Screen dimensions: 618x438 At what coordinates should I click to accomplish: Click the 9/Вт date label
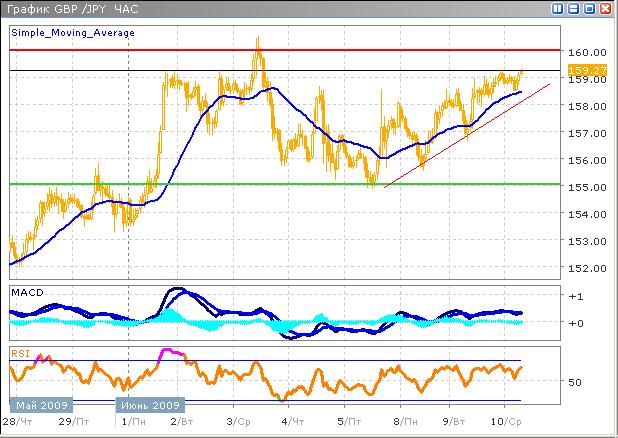(454, 421)
